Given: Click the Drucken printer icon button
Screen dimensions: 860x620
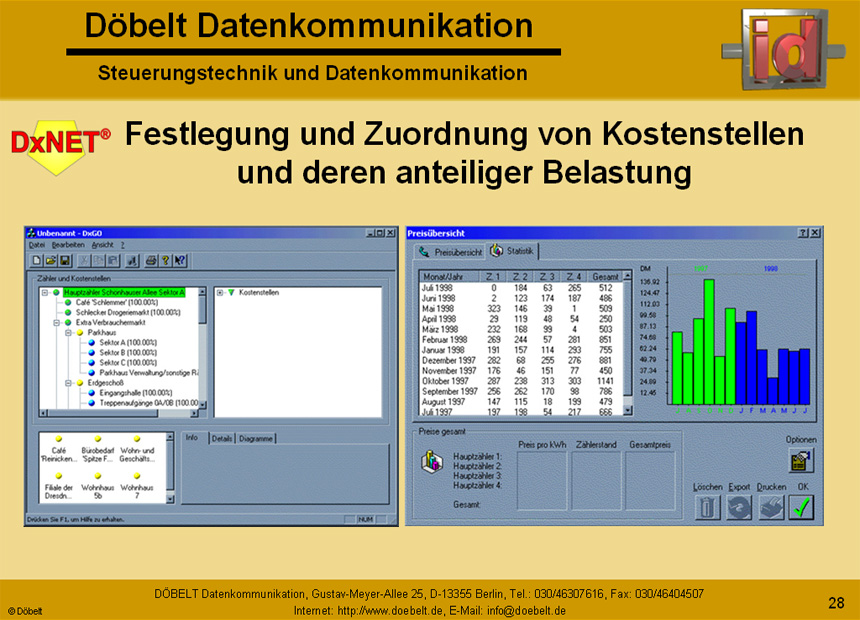Looking at the screenshot, I should pos(771,507).
